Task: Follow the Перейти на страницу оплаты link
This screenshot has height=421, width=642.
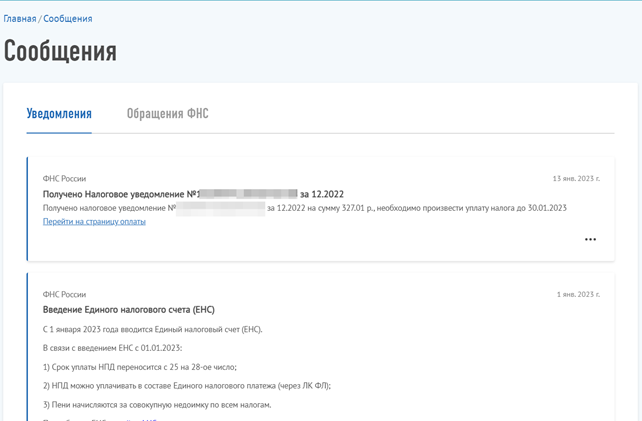Action: (x=94, y=222)
